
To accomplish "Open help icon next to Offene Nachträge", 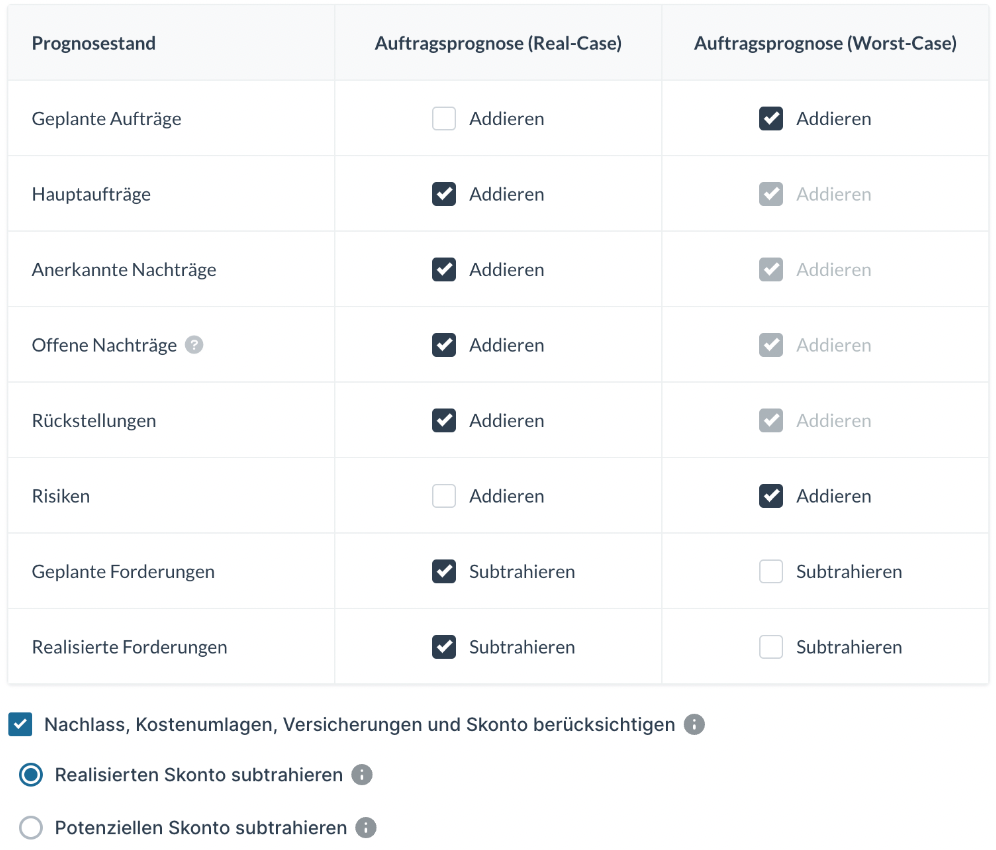I will tap(194, 345).
